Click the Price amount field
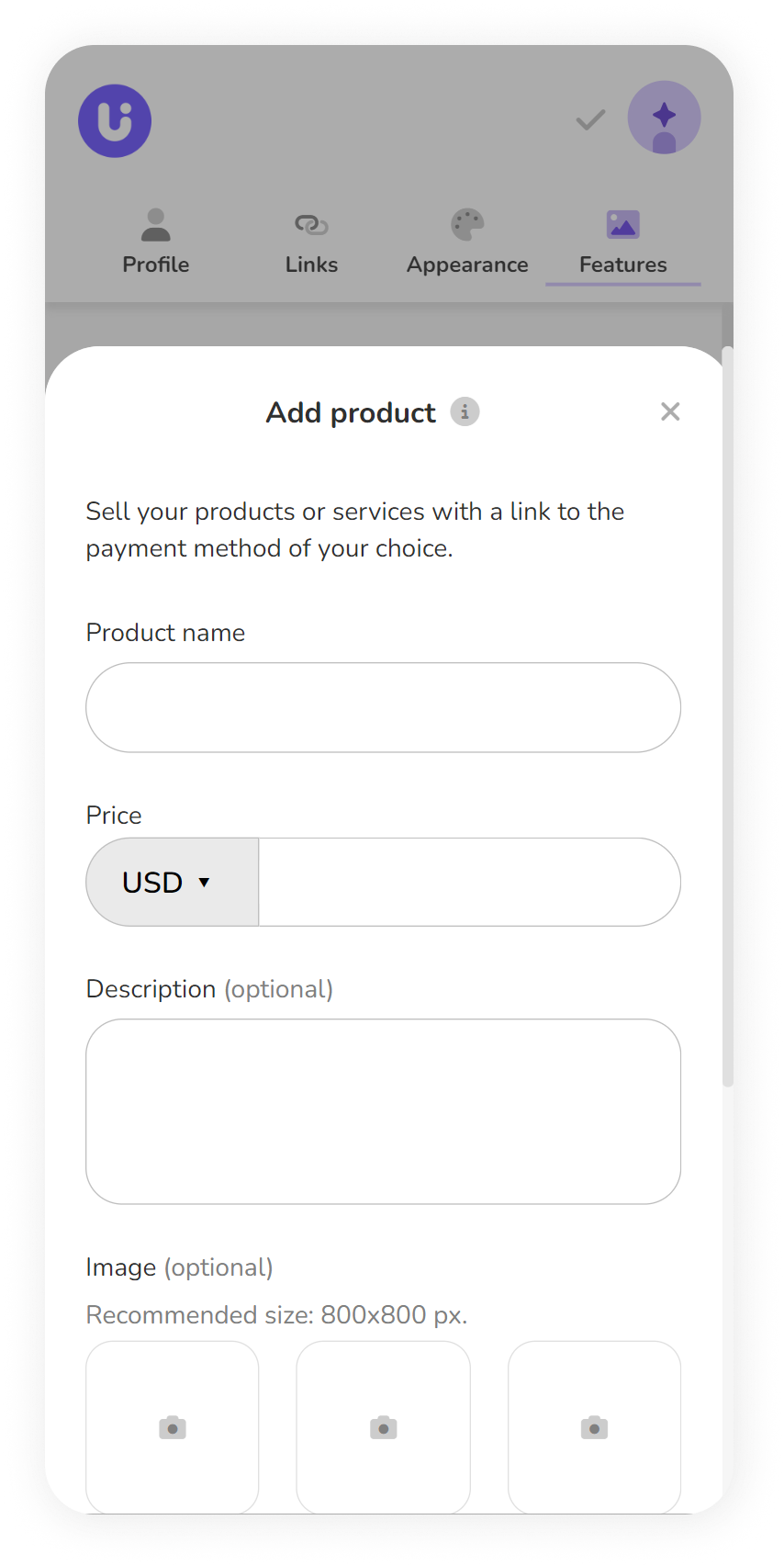Screen dimensions: 784x1565 [469, 882]
